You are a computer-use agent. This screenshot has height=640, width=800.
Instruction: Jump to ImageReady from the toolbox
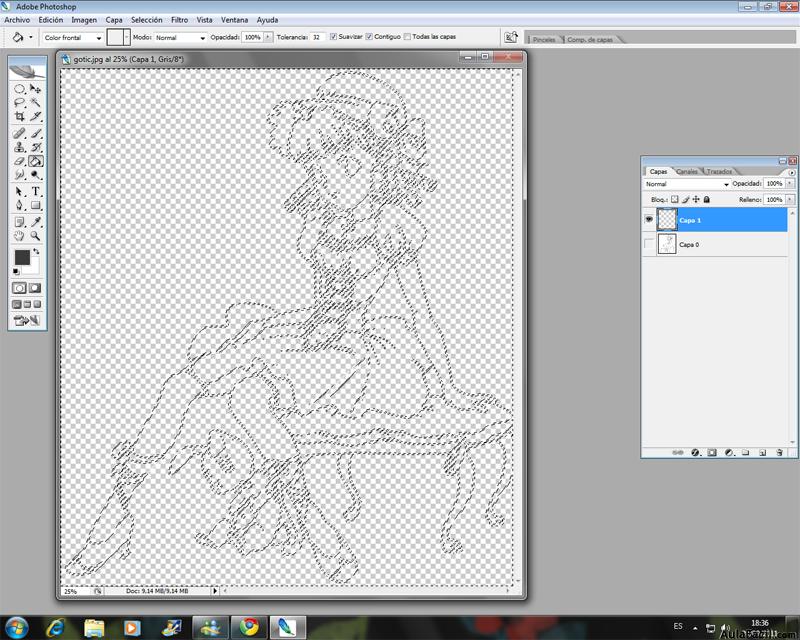click(27, 321)
